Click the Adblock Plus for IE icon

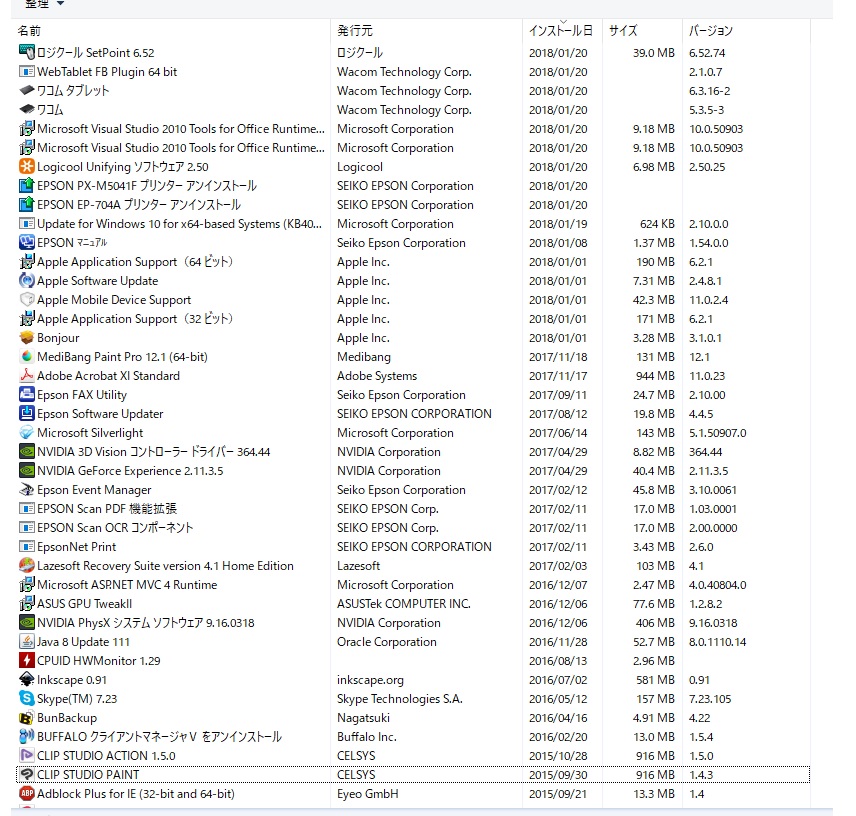point(27,794)
